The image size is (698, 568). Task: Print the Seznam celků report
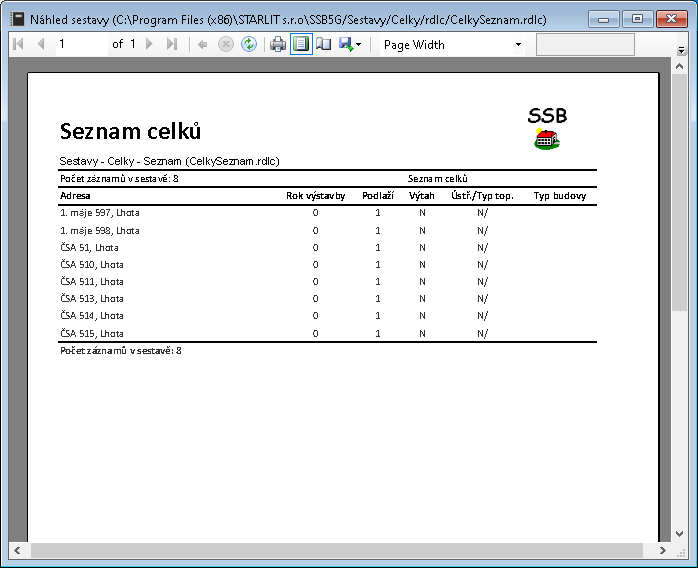[278, 44]
